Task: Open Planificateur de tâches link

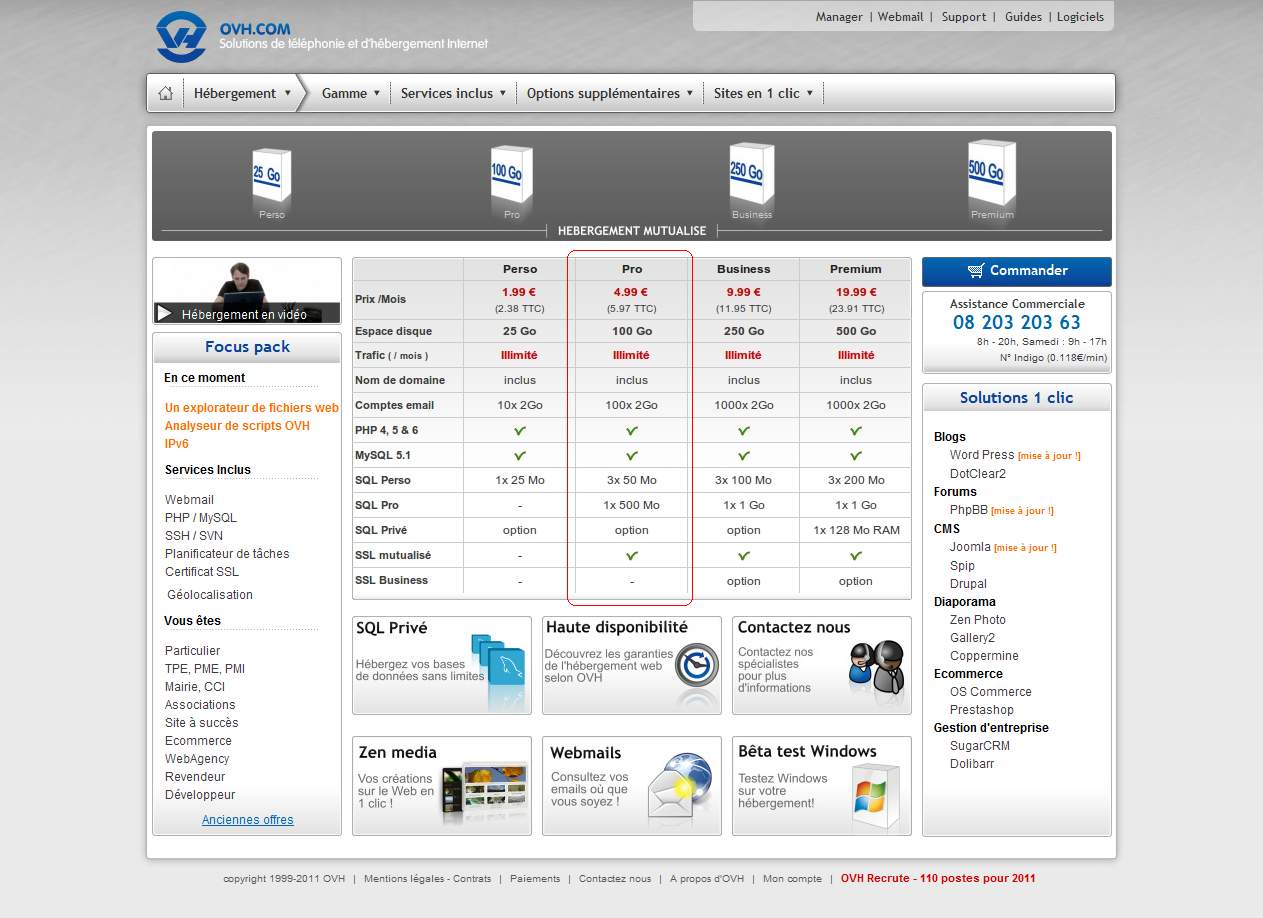Action: [227, 554]
